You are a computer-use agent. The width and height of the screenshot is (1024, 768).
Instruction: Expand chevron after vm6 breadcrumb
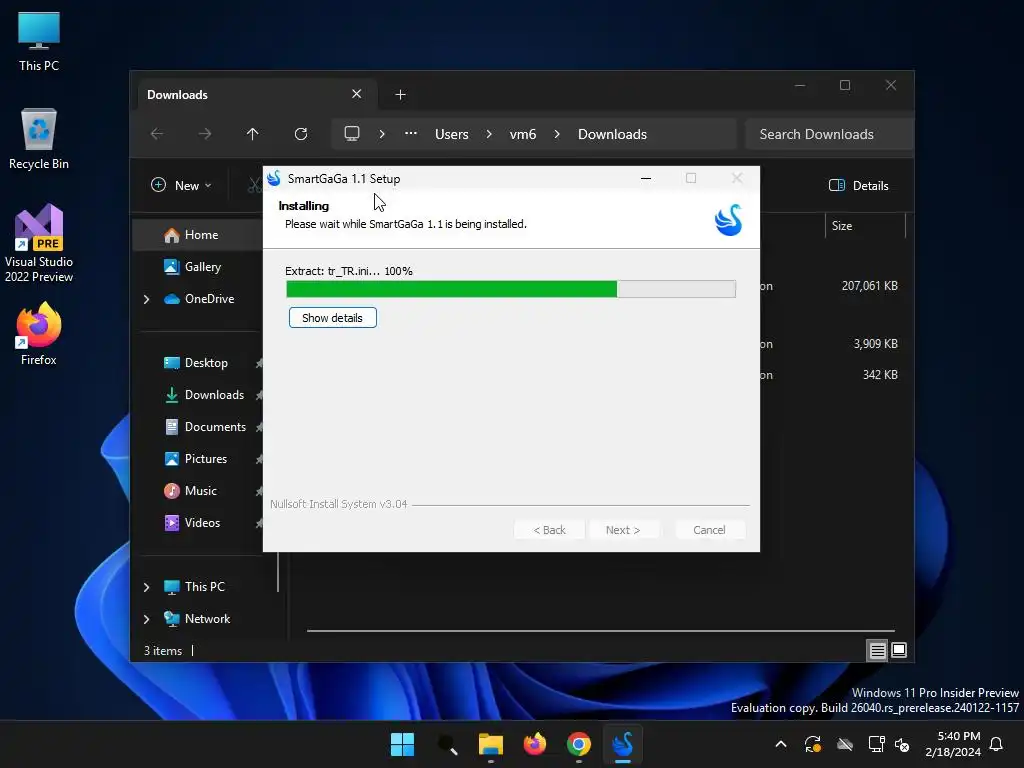[557, 134]
